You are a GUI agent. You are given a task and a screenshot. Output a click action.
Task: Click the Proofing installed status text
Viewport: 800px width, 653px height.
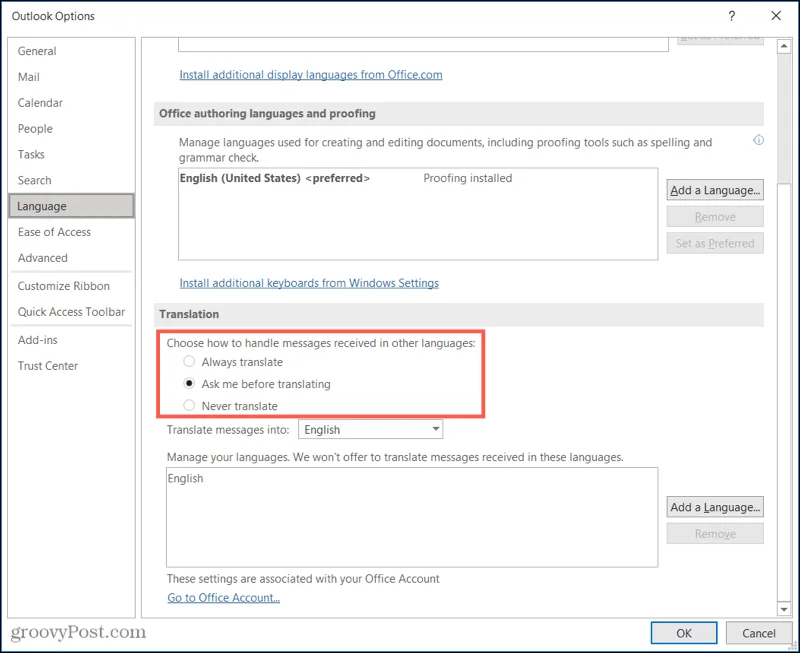pos(467,178)
